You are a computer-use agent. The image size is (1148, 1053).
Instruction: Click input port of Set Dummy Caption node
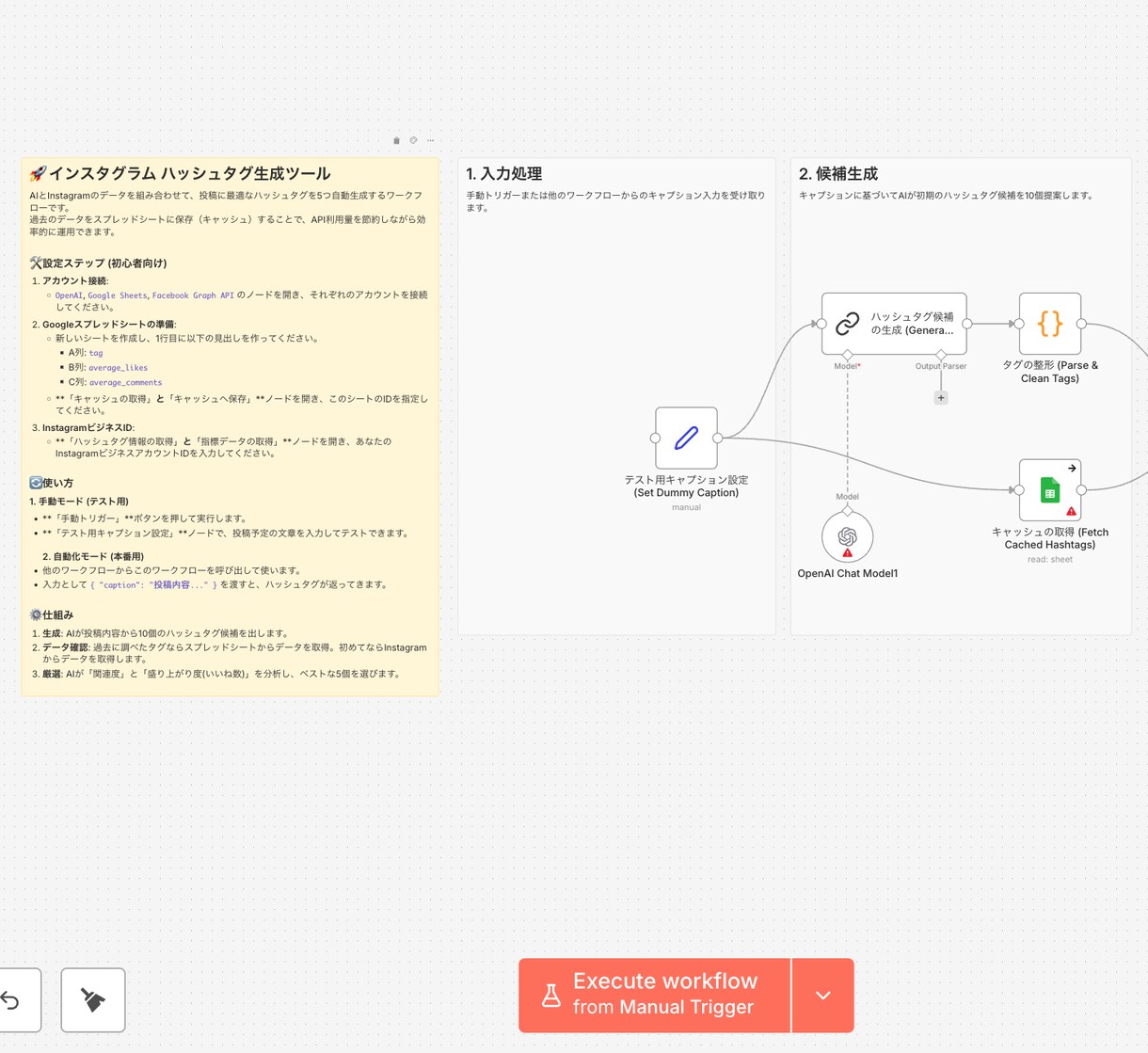(655, 438)
